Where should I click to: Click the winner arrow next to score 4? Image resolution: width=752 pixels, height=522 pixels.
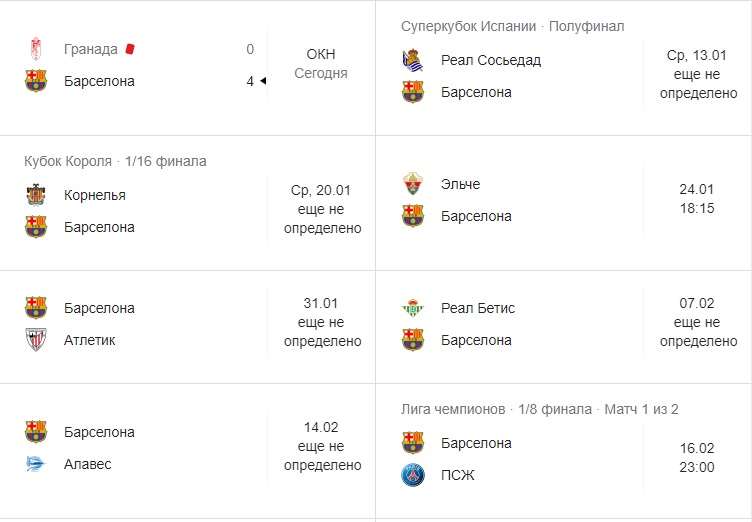(x=262, y=81)
